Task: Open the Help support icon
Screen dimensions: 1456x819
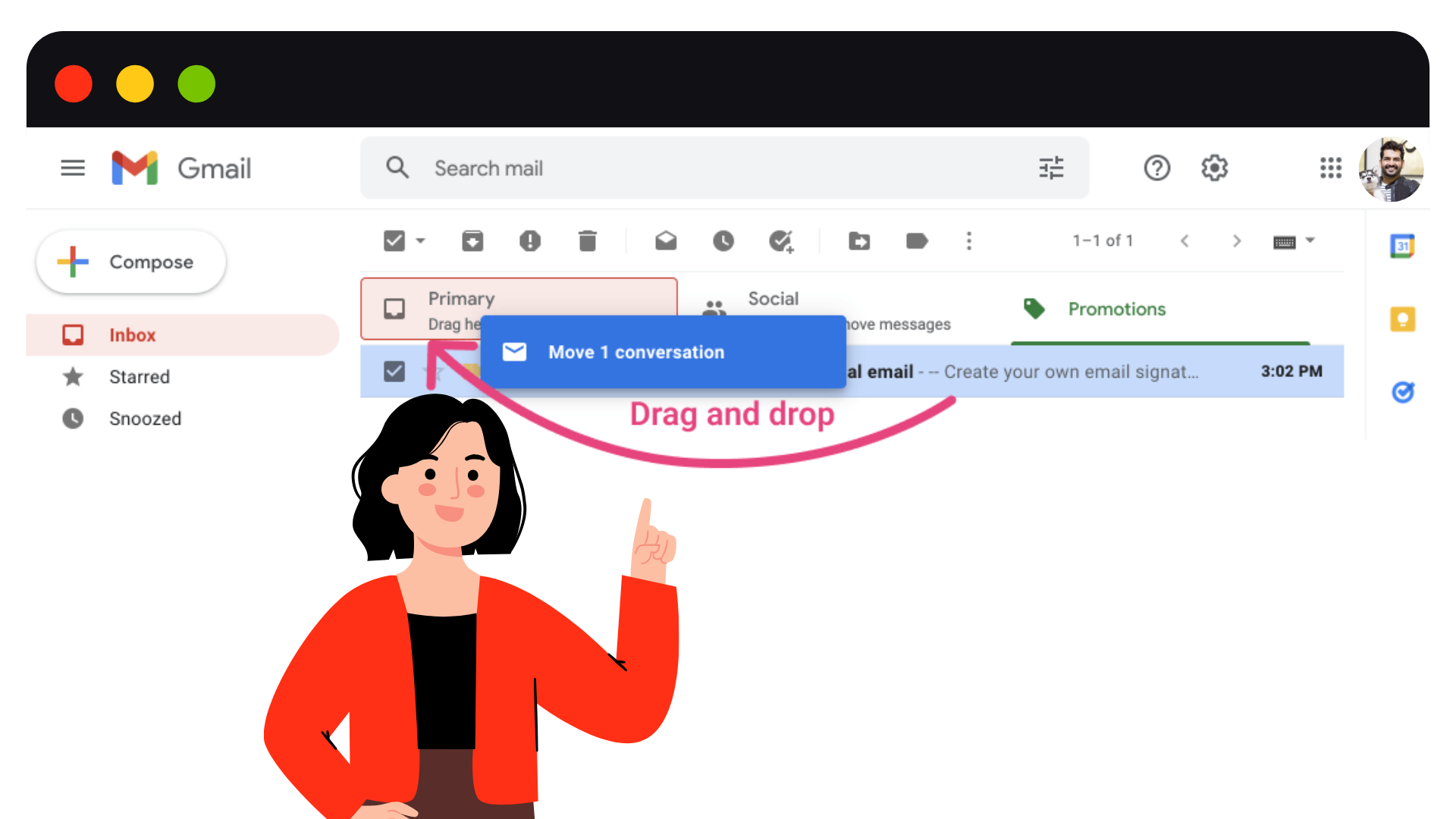Action: (x=1157, y=168)
